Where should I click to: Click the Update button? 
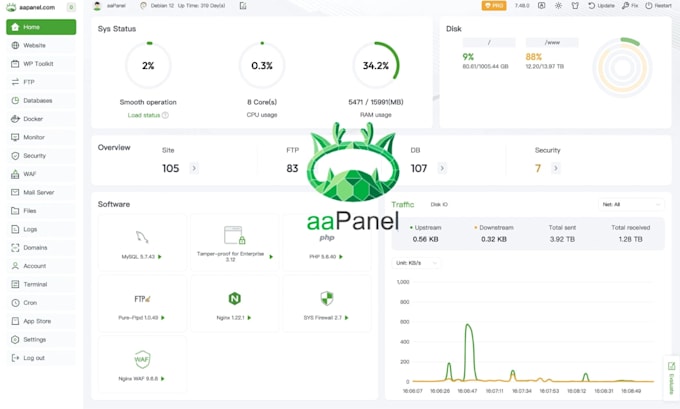(601, 6)
